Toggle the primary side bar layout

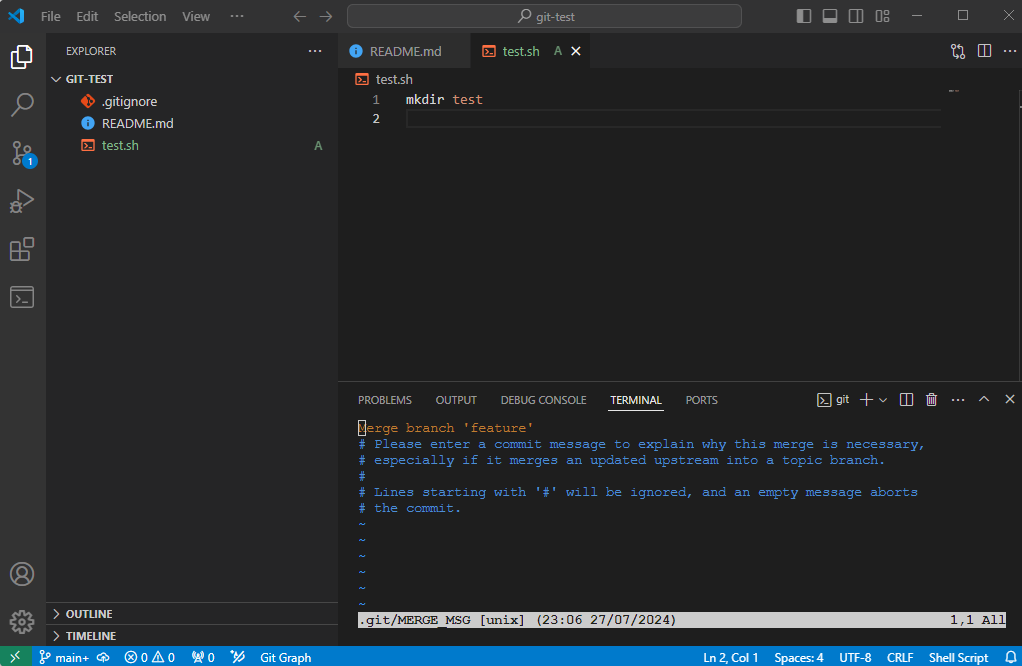[804, 16]
